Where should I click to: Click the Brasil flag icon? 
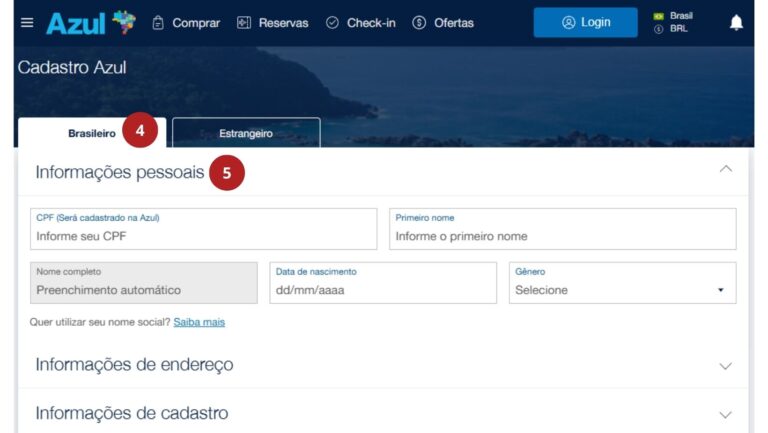[658, 16]
